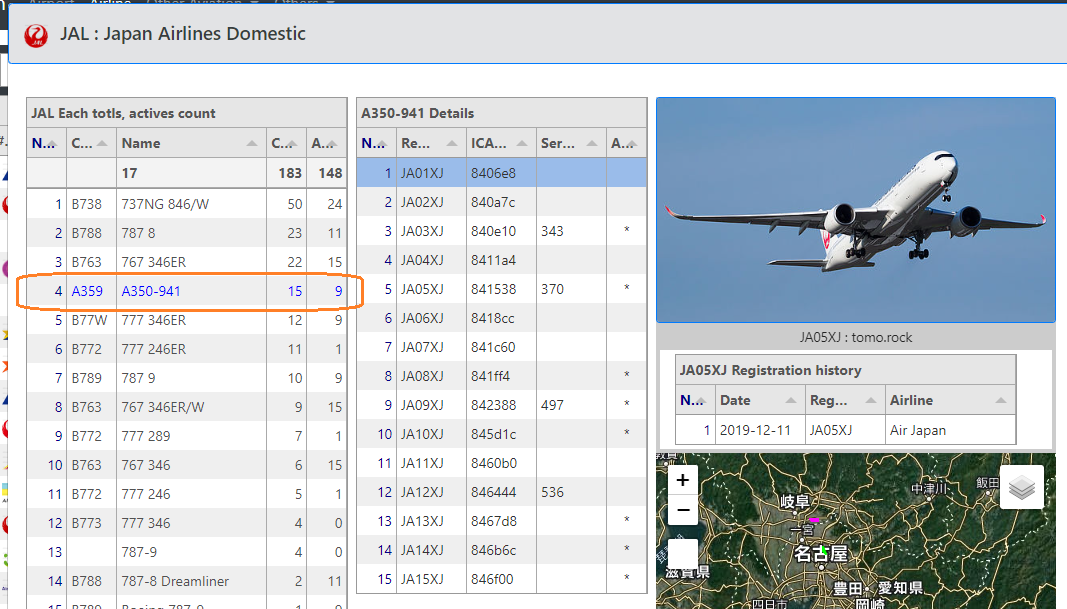The width and height of the screenshot is (1067, 609).
Task: Select aircraft JA12XJ in details
Action: tap(502, 492)
